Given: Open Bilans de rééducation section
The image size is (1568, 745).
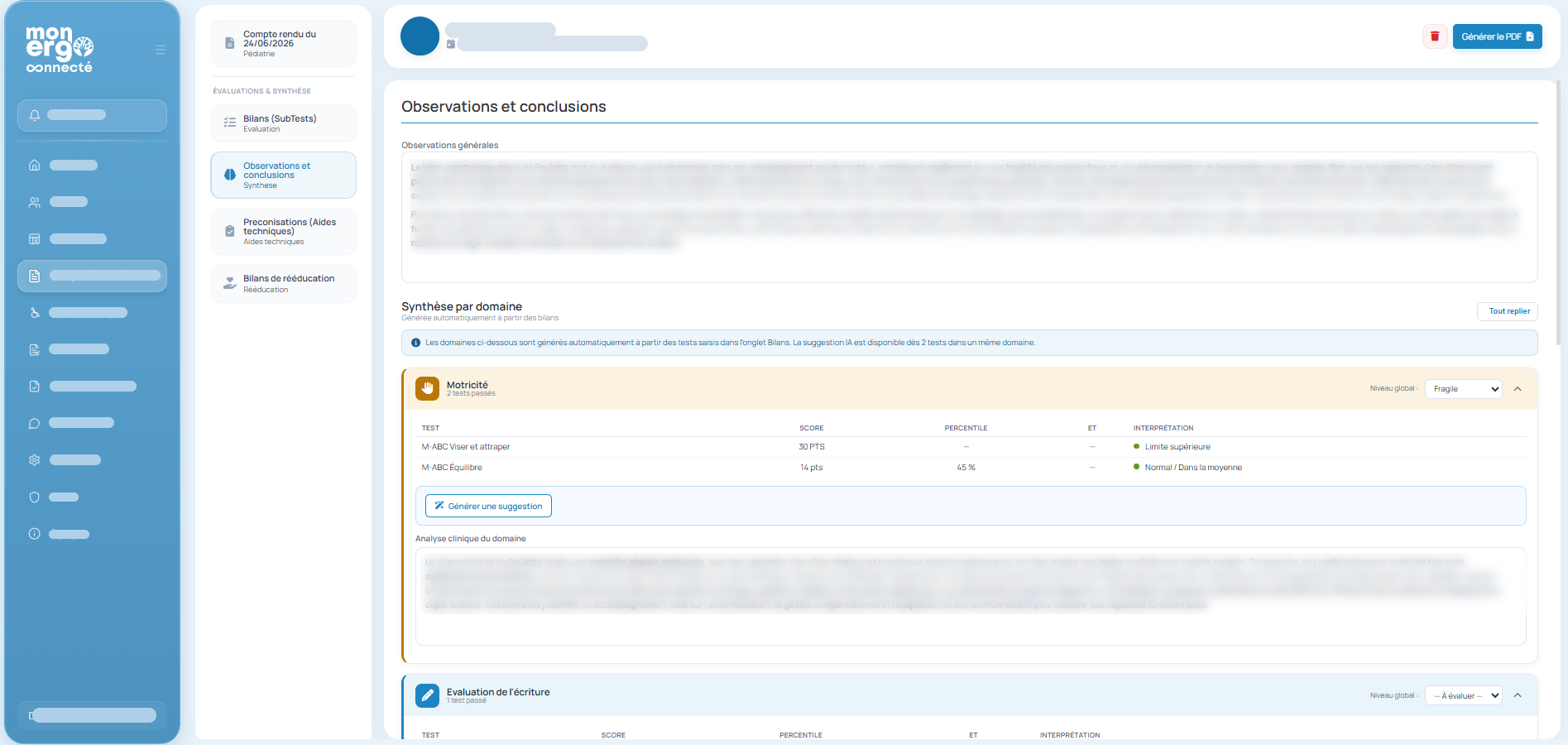Looking at the screenshot, I should (x=284, y=283).
